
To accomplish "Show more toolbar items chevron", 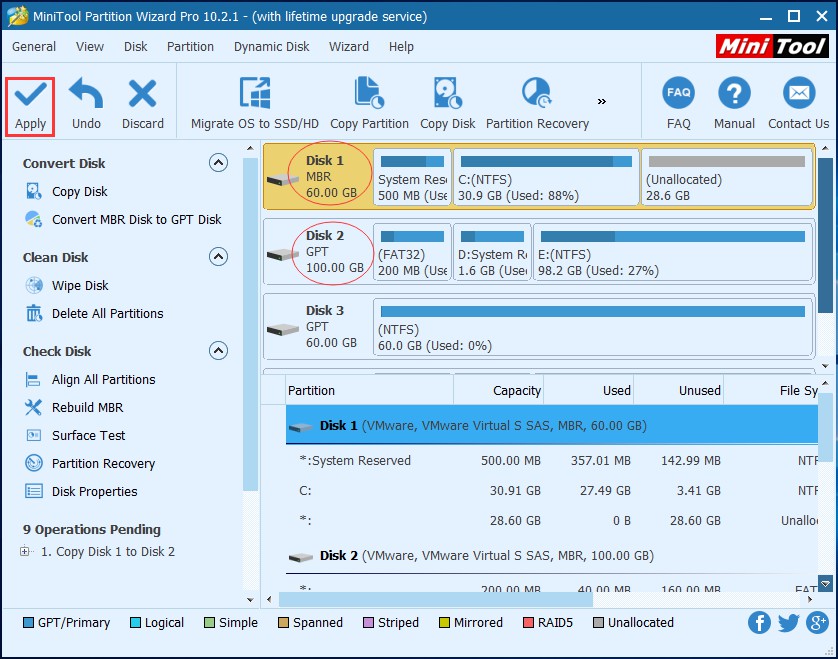I will pyautogui.click(x=602, y=102).
